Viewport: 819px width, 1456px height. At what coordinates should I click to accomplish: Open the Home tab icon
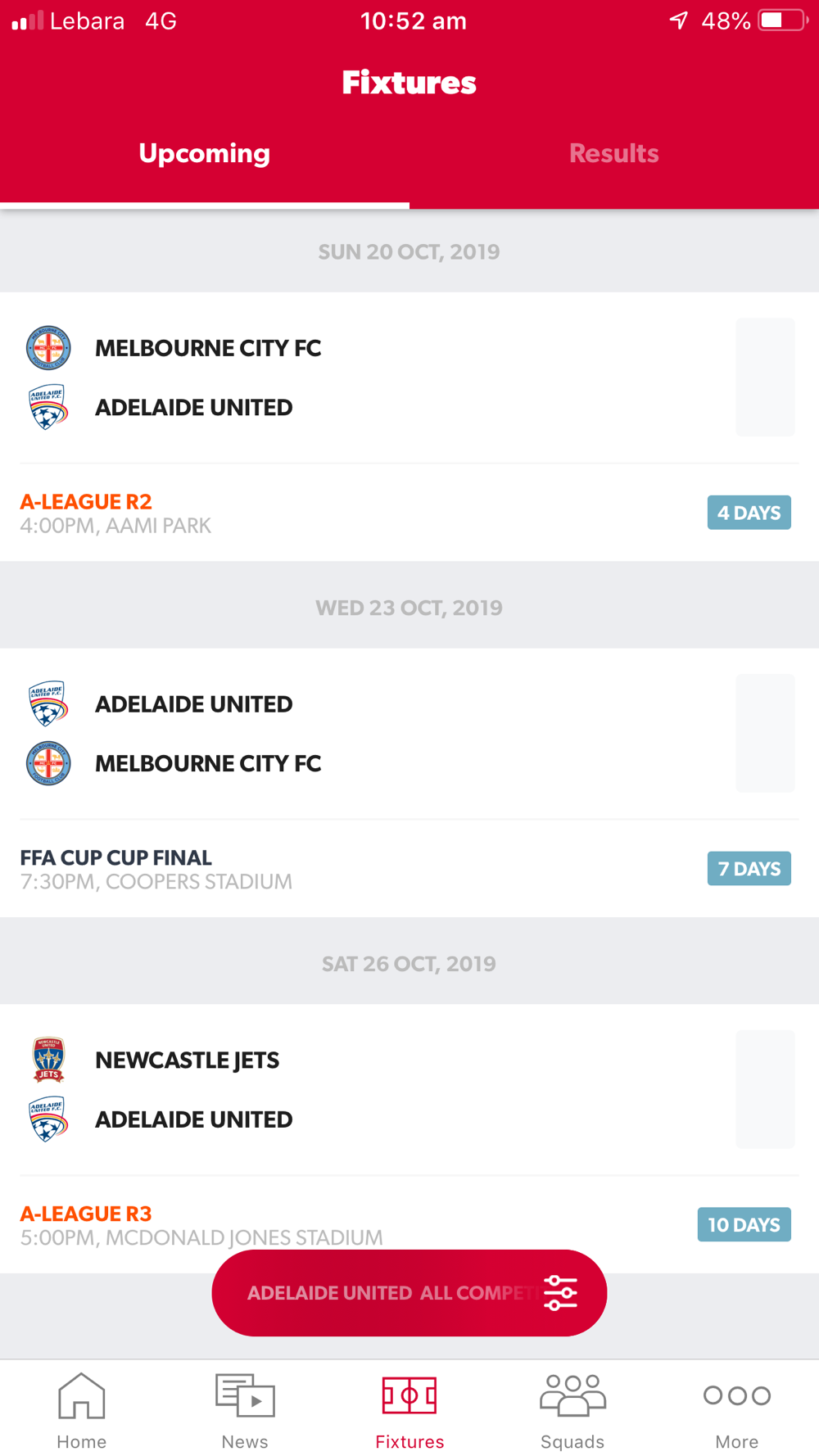coord(82,1395)
